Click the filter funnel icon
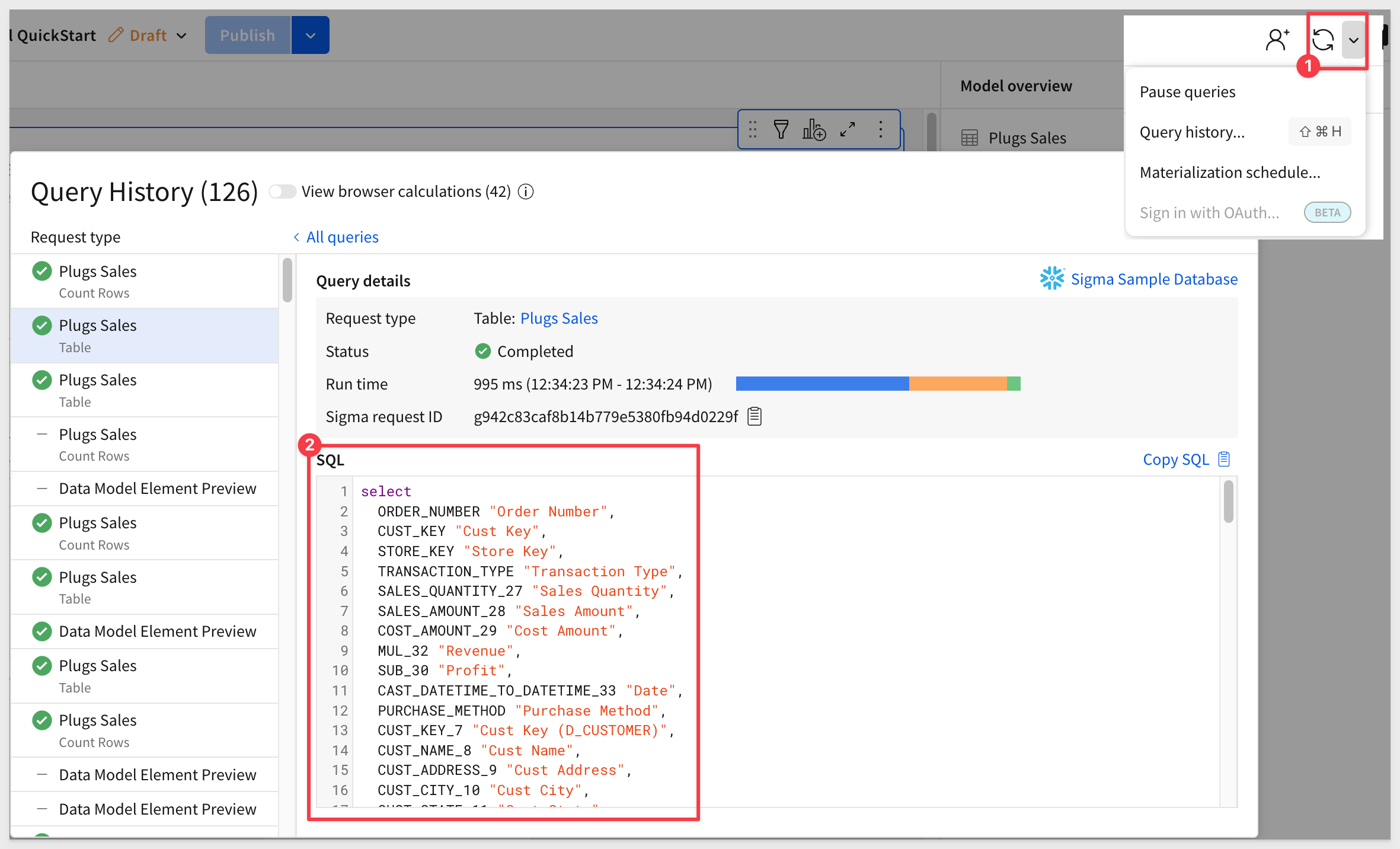Screen dimensions: 1400x849 click(x=781, y=129)
